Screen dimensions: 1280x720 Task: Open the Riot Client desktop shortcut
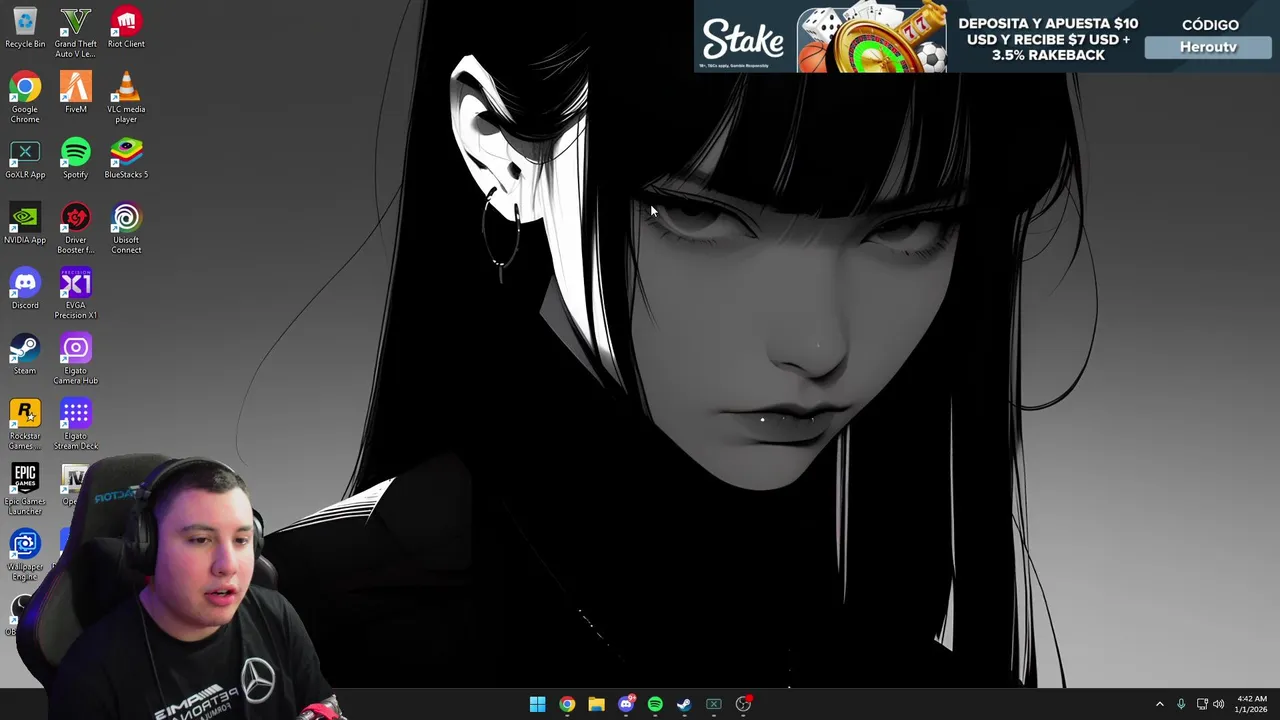tap(126, 28)
